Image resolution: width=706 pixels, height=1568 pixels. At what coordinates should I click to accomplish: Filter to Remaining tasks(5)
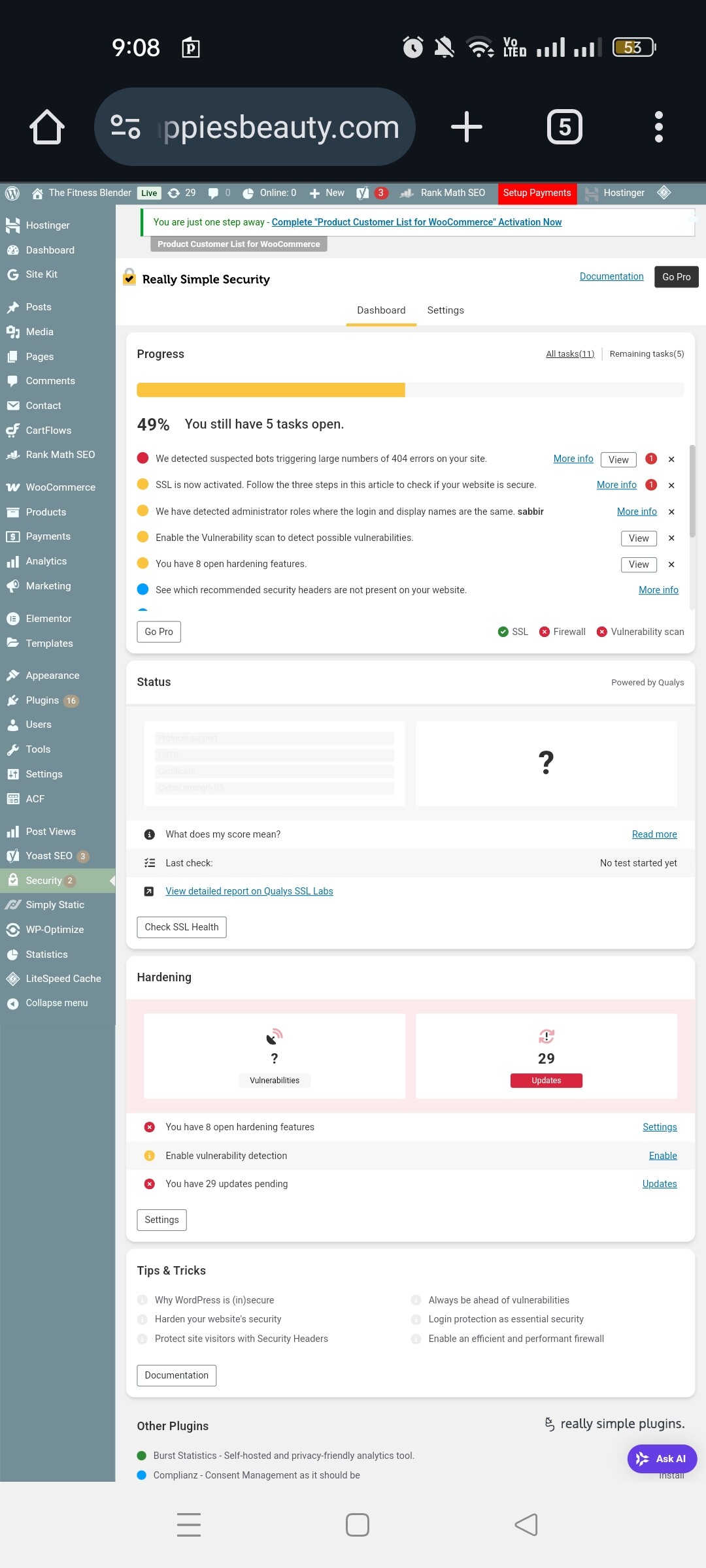tap(647, 354)
